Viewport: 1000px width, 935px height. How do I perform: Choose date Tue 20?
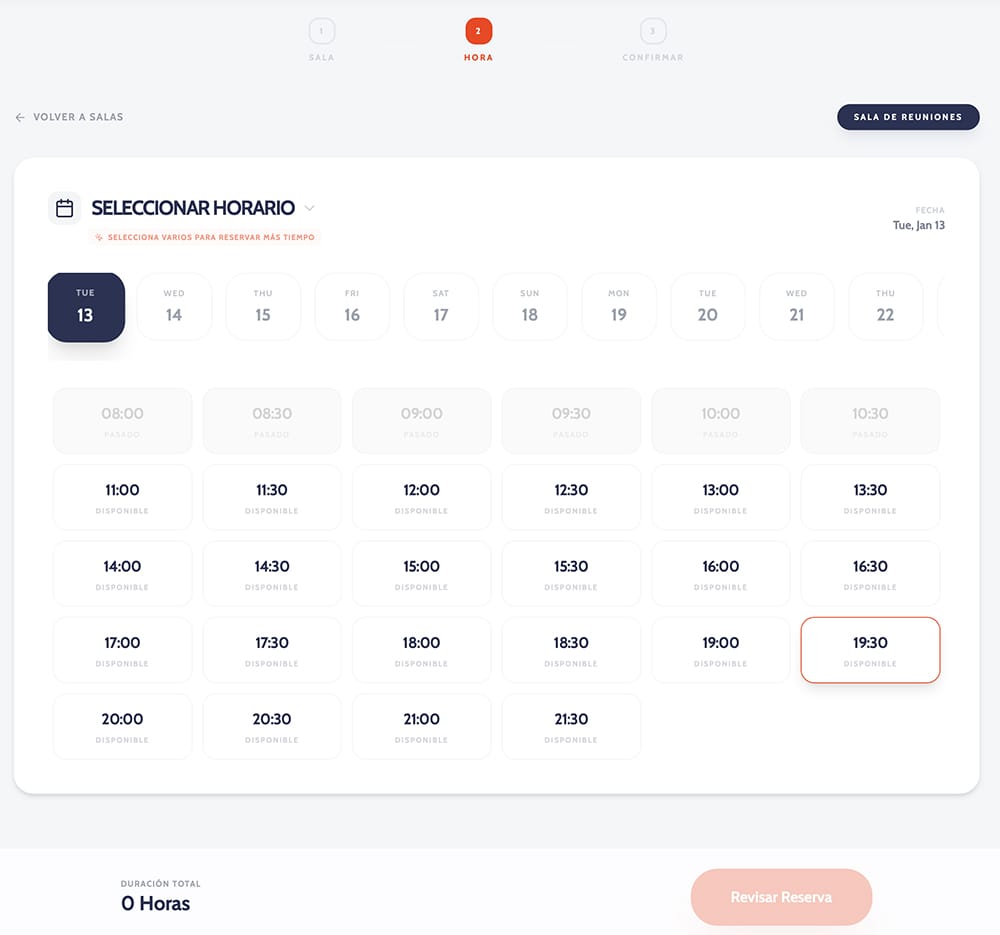point(707,307)
